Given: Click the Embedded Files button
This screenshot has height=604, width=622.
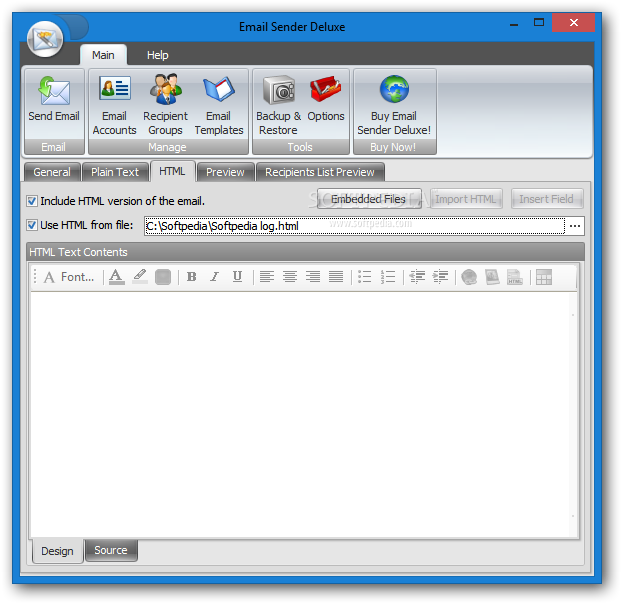Looking at the screenshot, I should click(369, 199).
